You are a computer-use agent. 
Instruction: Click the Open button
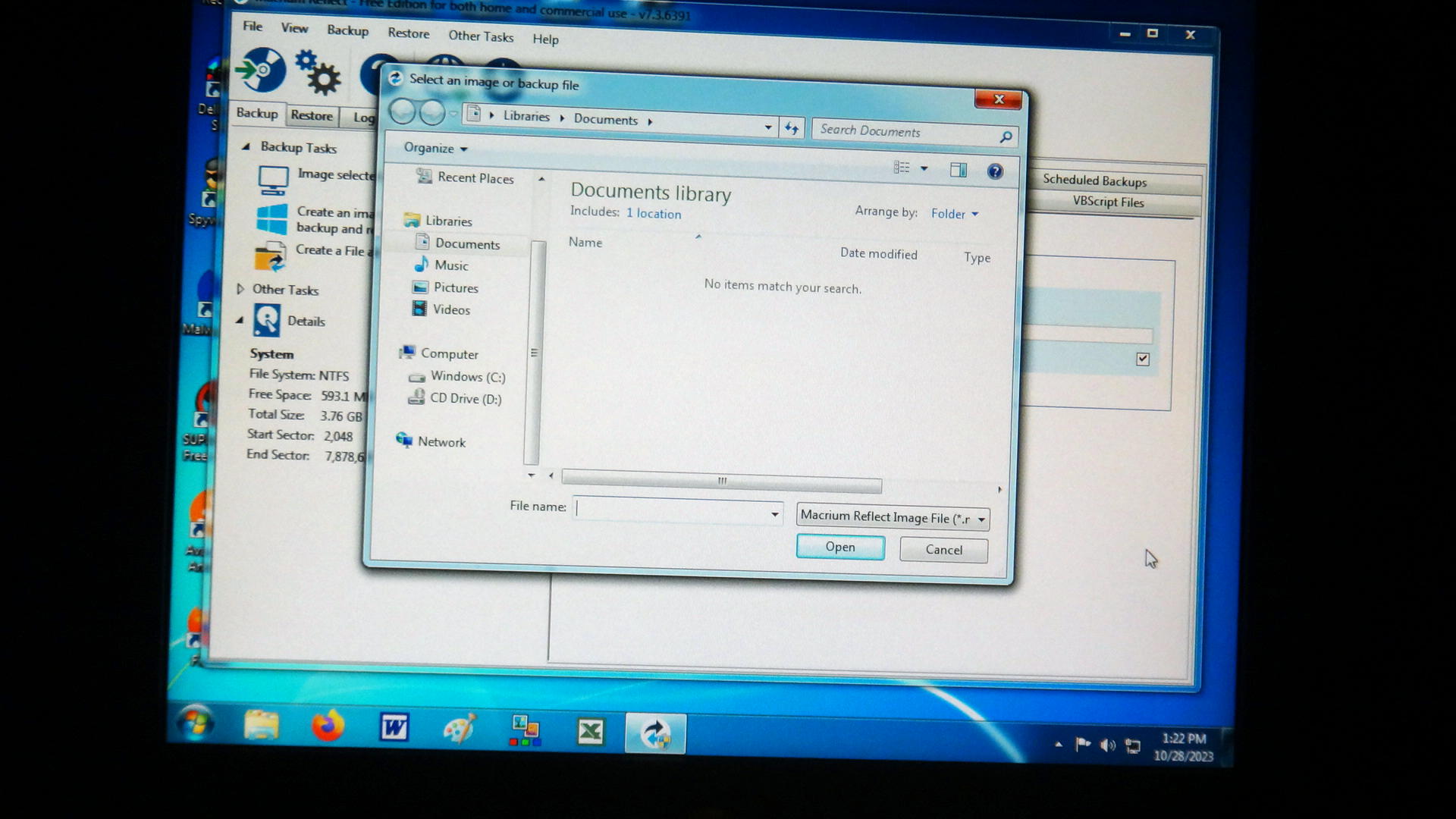point(840,547)
